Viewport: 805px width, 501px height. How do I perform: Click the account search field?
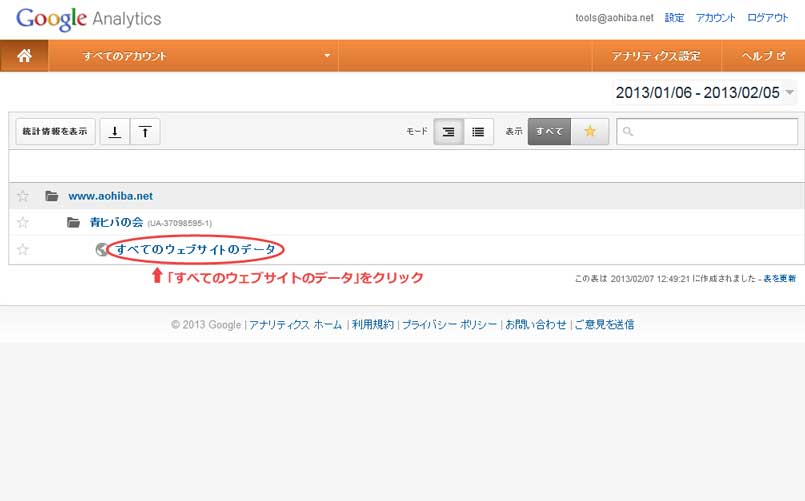click(707, 131)
